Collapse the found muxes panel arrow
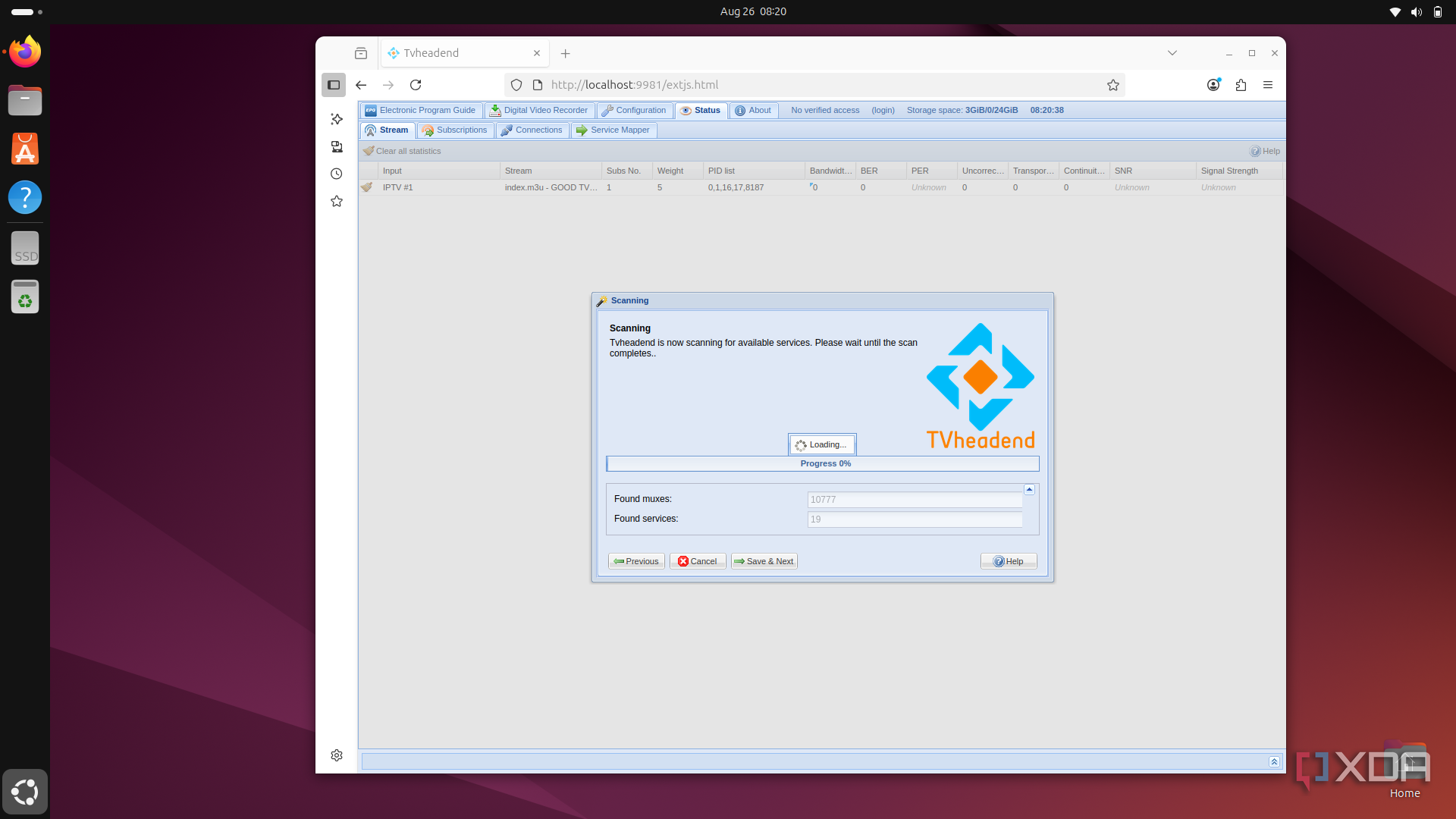The height and width of the screenshot is (819, 1456). point(1029,490)
